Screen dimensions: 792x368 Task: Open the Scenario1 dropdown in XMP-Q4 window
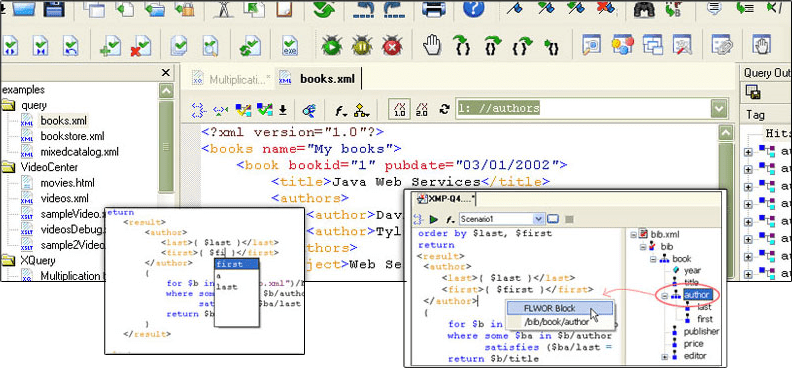(538, 219)
